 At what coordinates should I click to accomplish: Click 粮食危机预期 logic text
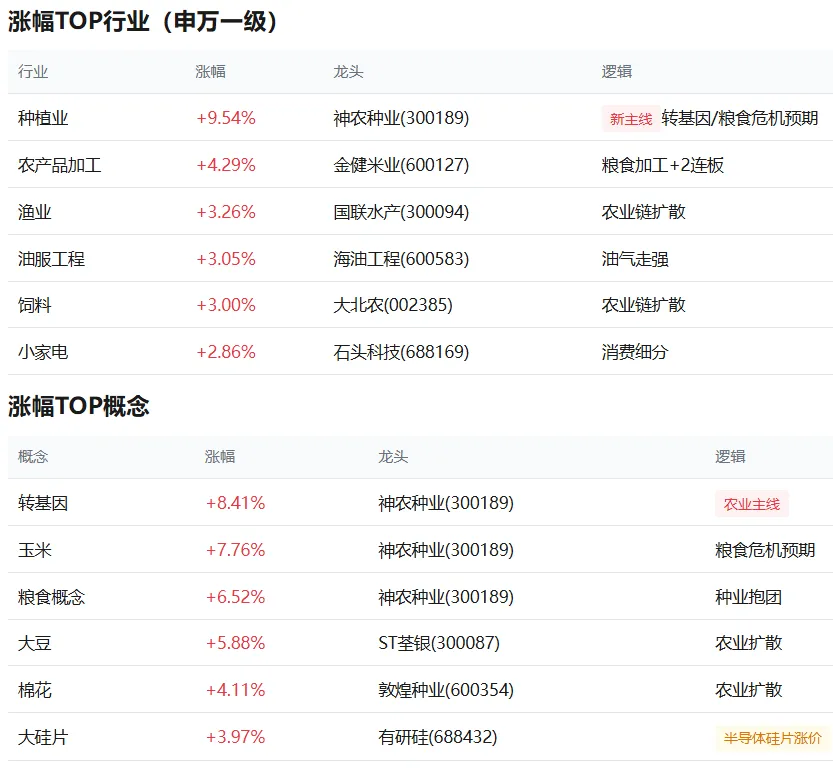[765, 550]
